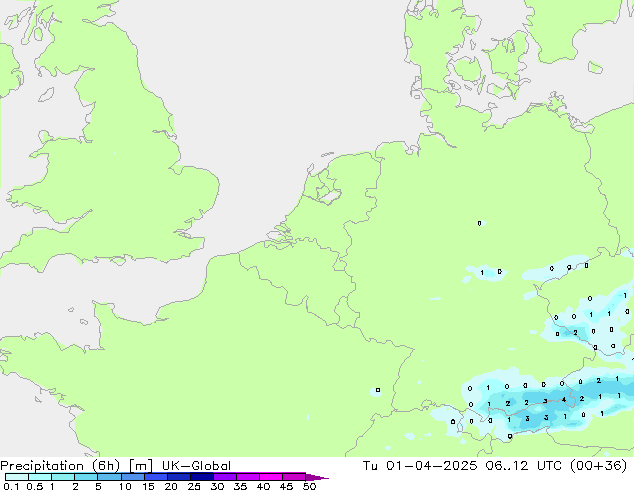Click the lone "0" value in central Germany

tap(480, 223)
